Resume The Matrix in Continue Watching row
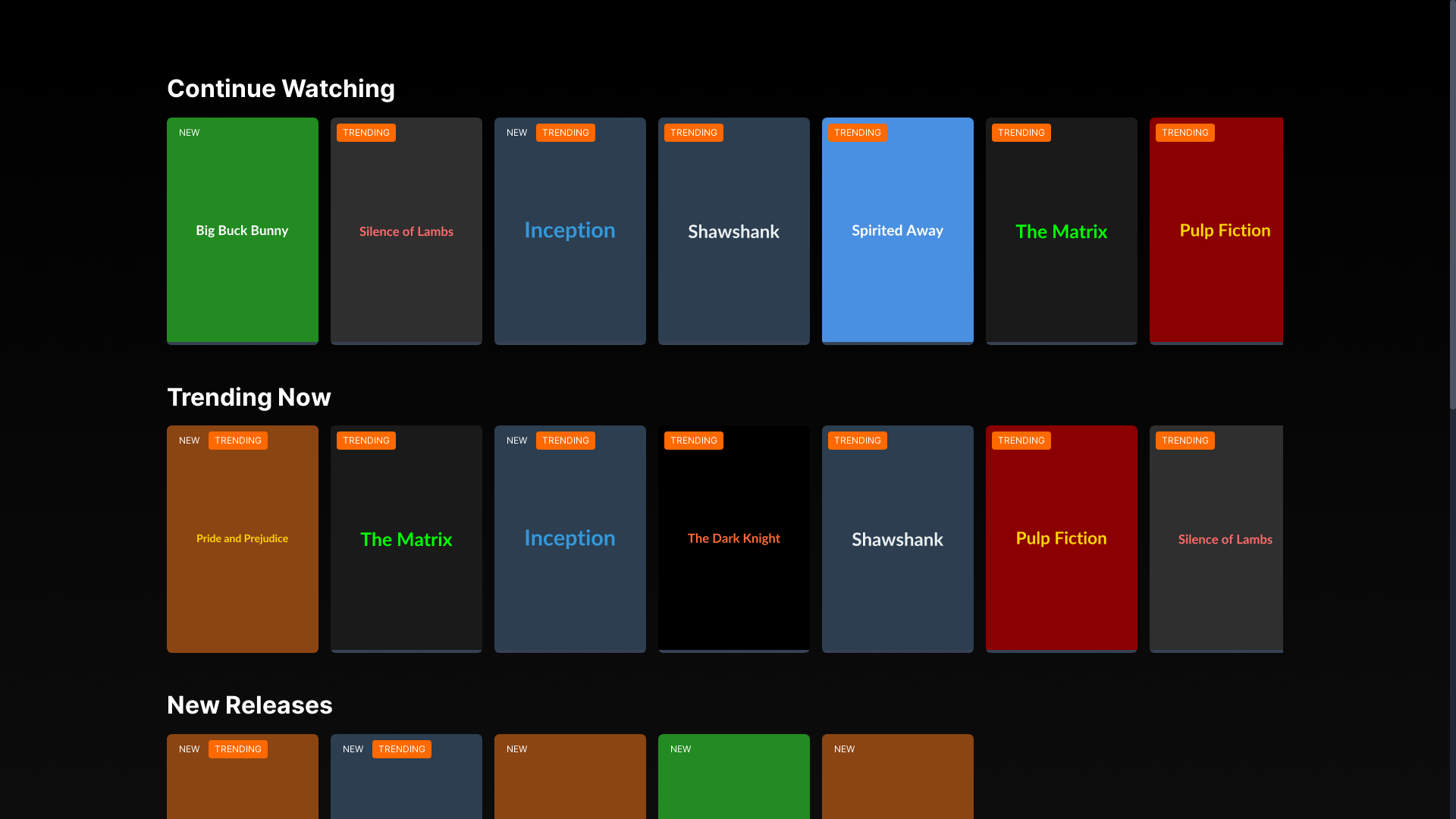The height and width of the screenshot is (819, 1456). pyautogui.click(x=1062, y=231)
